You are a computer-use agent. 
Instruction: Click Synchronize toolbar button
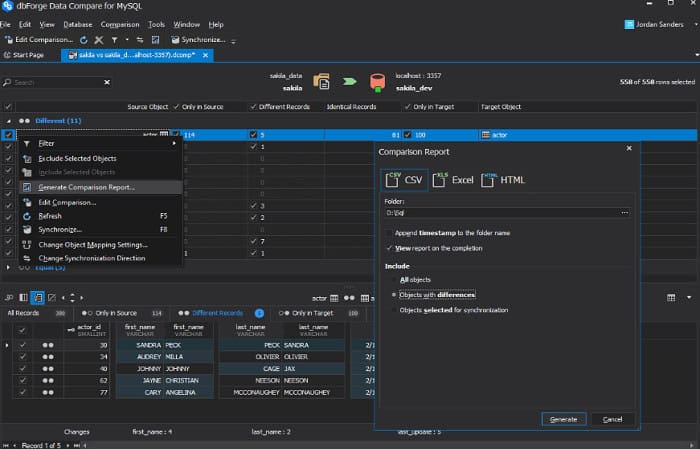[x=198, y=40]
